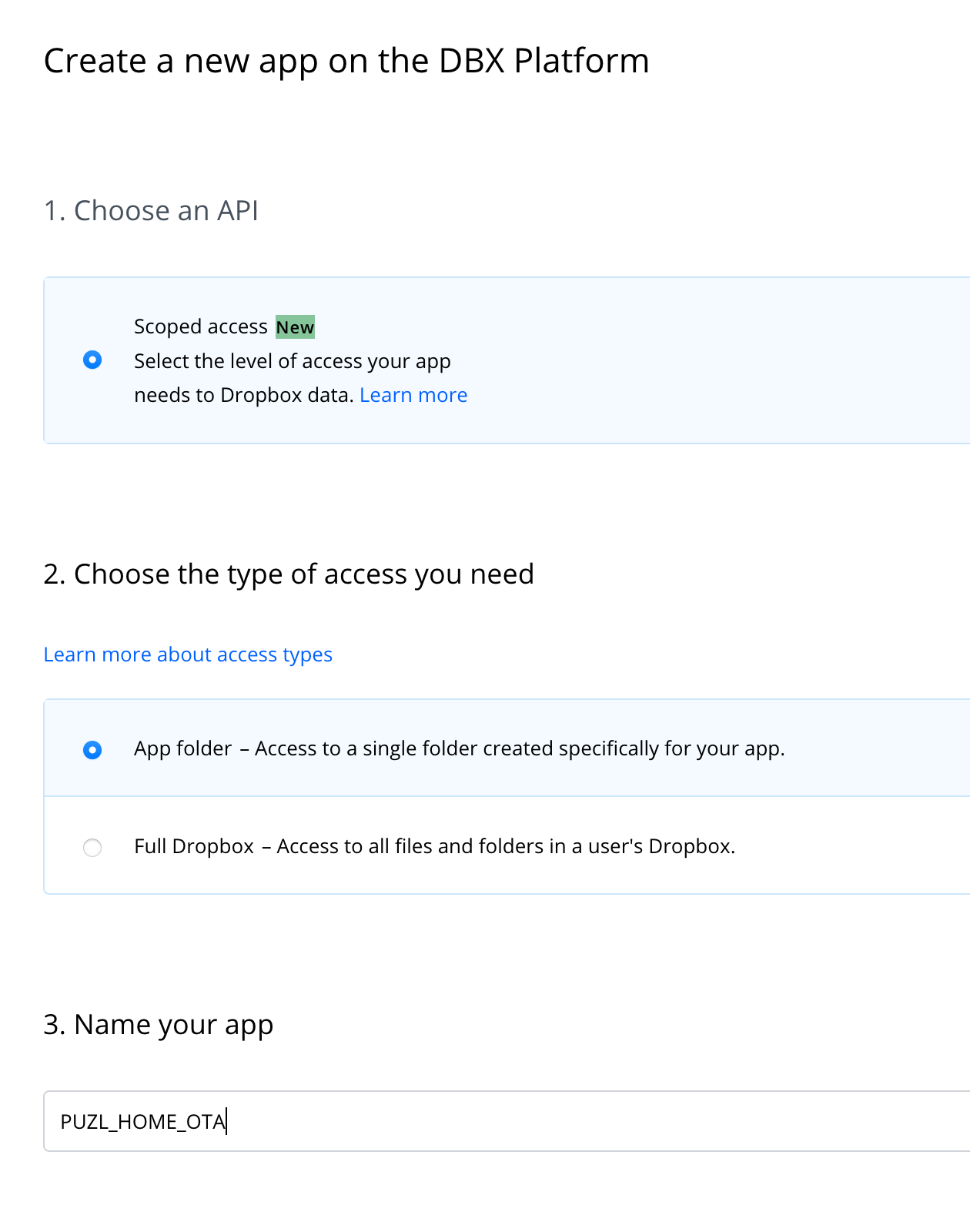The width and height of the screenshot is (970, 1232).
Task: Choose the App folder radio button
Action: point(92,749)
